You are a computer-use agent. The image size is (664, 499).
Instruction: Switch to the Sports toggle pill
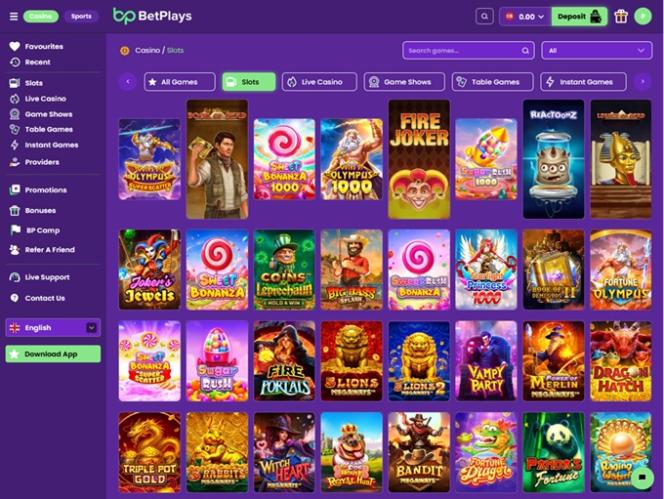click(x=81, y=16)
